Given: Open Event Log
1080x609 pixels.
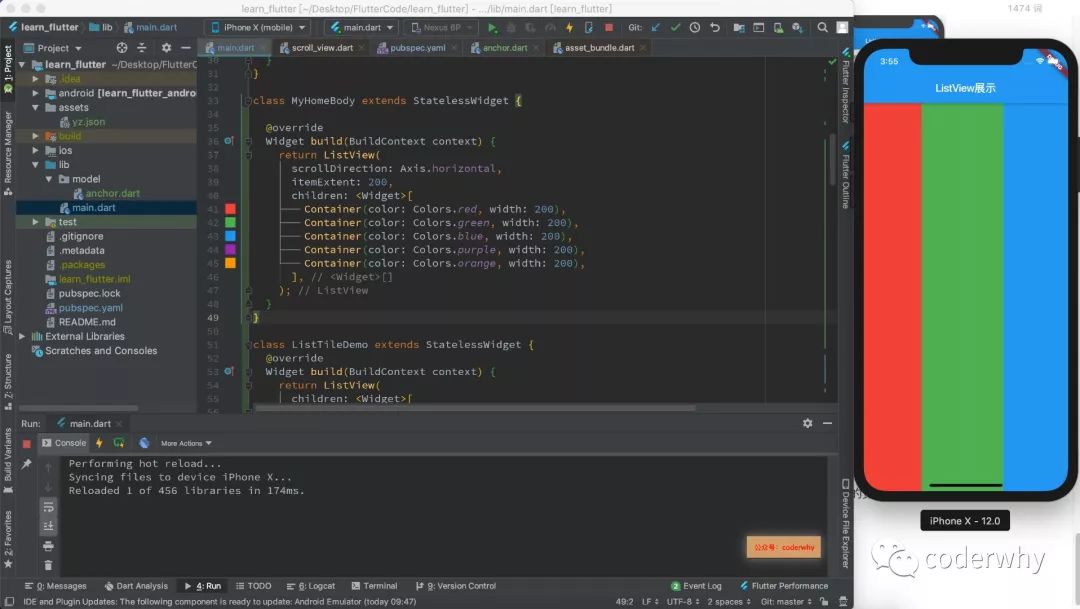Looking at the screenshot, I should coord(696,586).
